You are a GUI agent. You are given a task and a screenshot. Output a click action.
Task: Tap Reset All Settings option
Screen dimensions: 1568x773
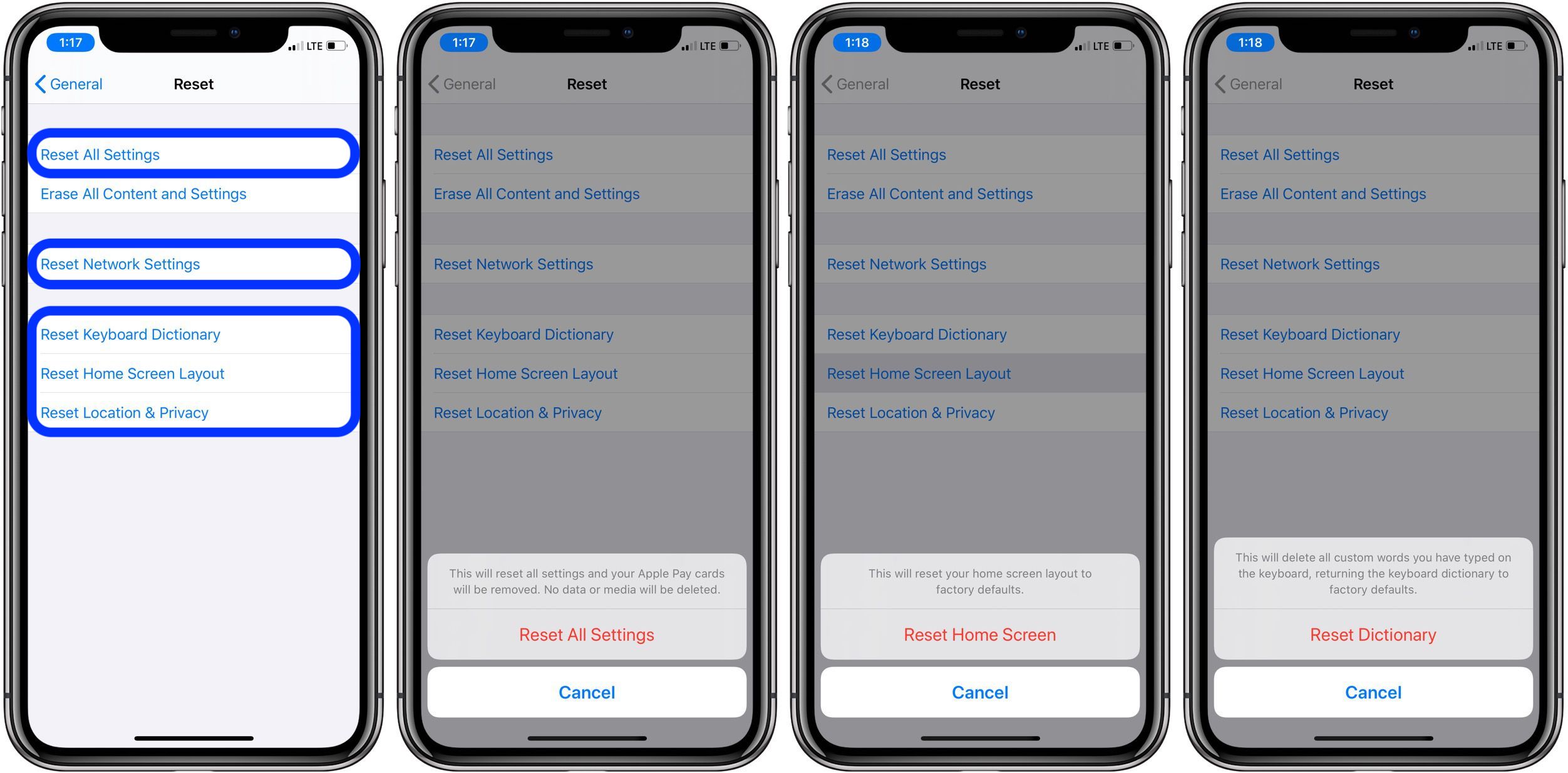193,154
